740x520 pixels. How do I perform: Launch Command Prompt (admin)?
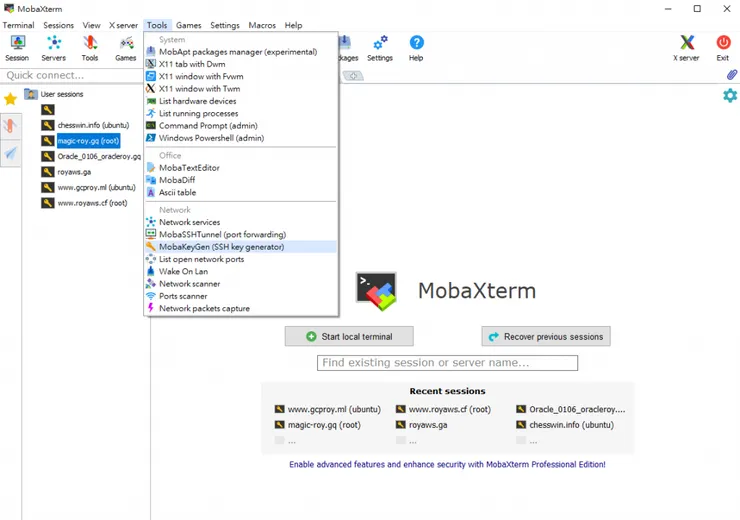(x=241, y=126)
